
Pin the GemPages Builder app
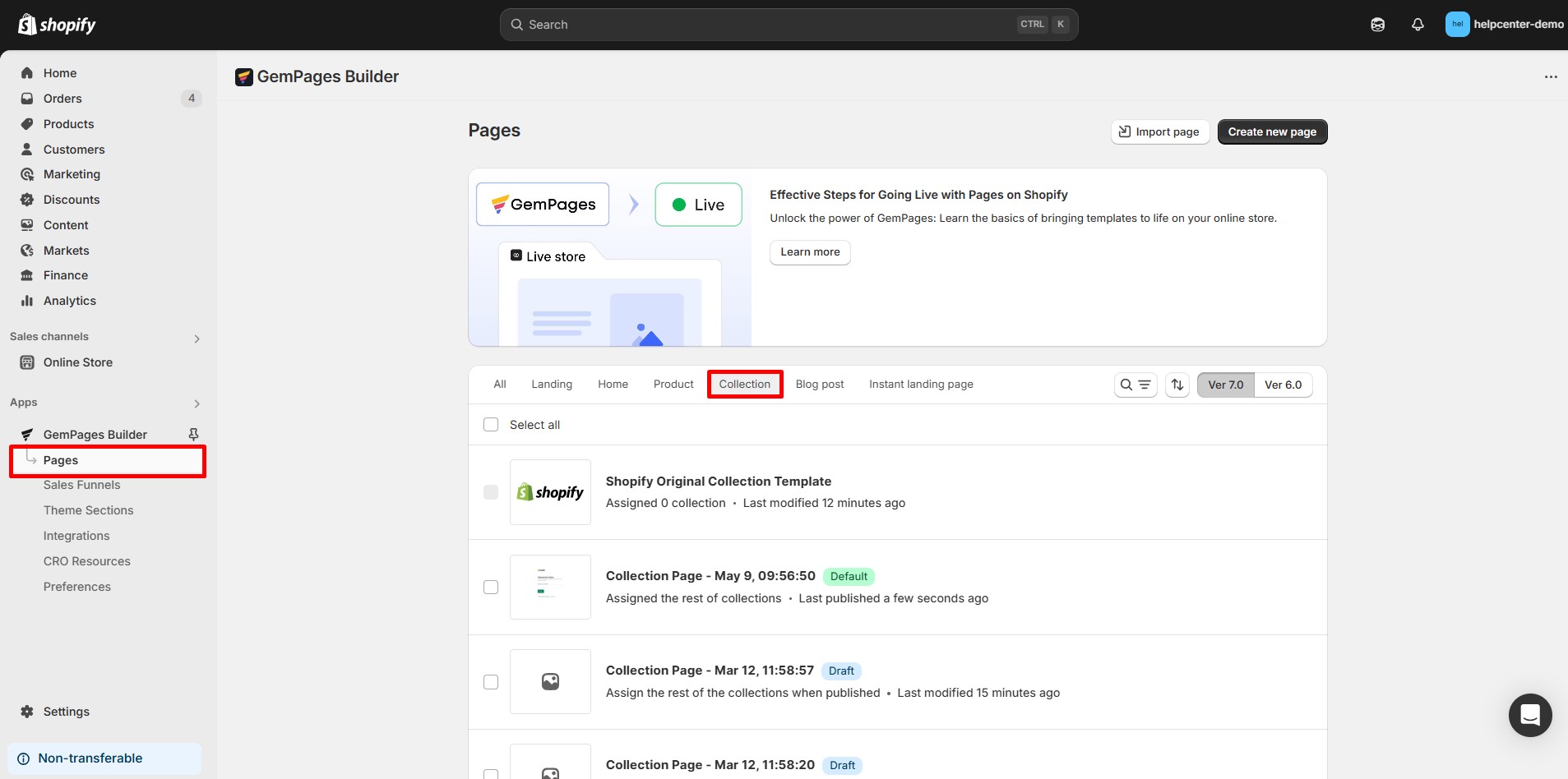pyautogui.click(x=193, y=434)
